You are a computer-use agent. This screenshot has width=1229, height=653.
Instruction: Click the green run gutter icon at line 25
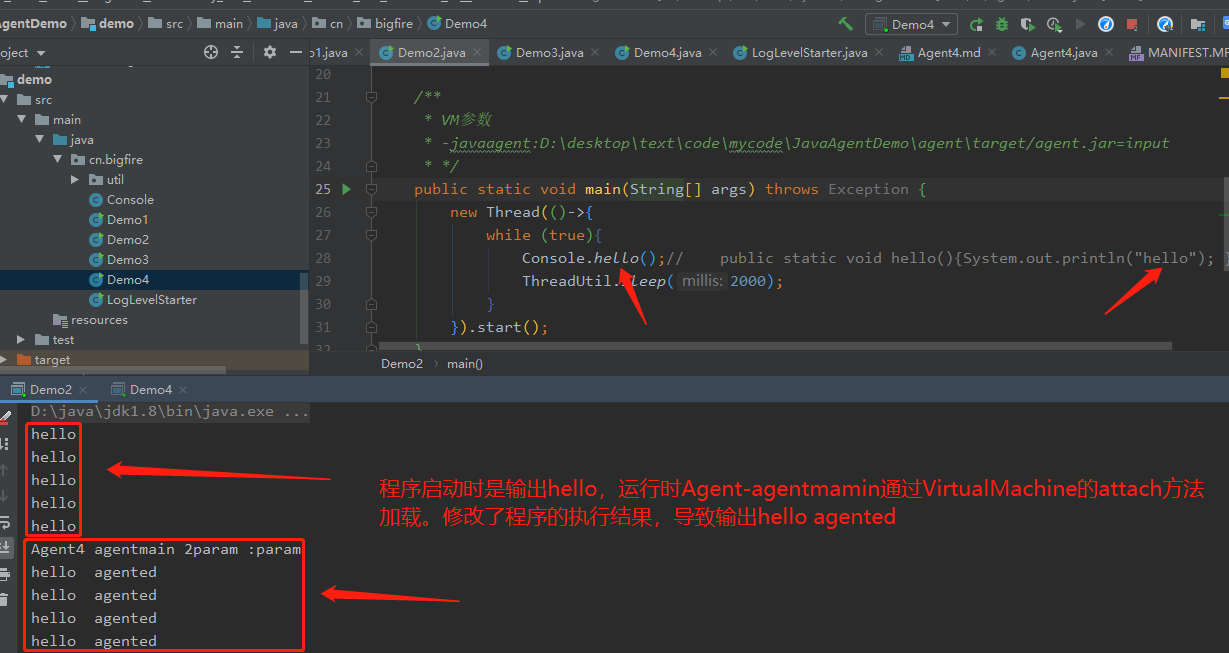[x=347, y=189]
